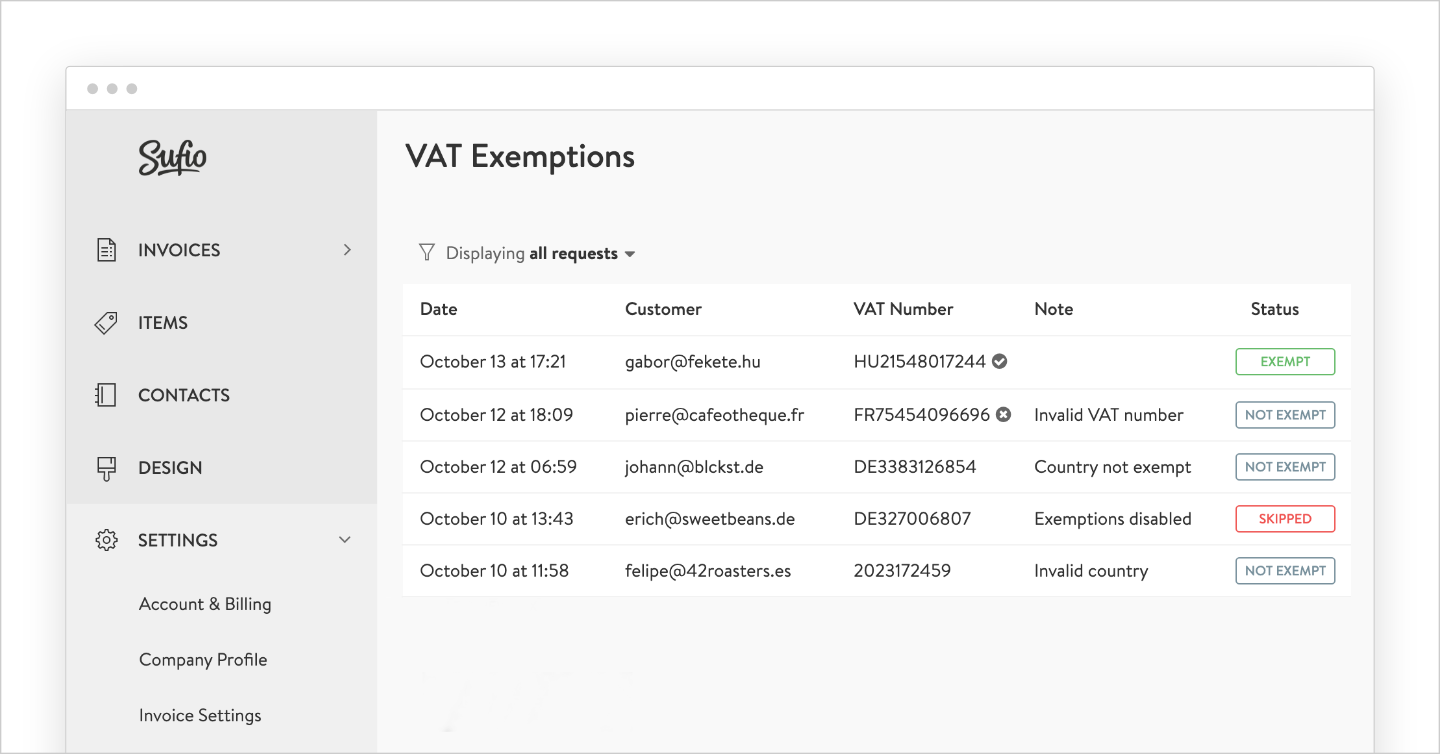Image resolution: width=1440 pixels, height=754 pixels.
Task: Click the Sufio logo
Action: (x=172, y=158)
